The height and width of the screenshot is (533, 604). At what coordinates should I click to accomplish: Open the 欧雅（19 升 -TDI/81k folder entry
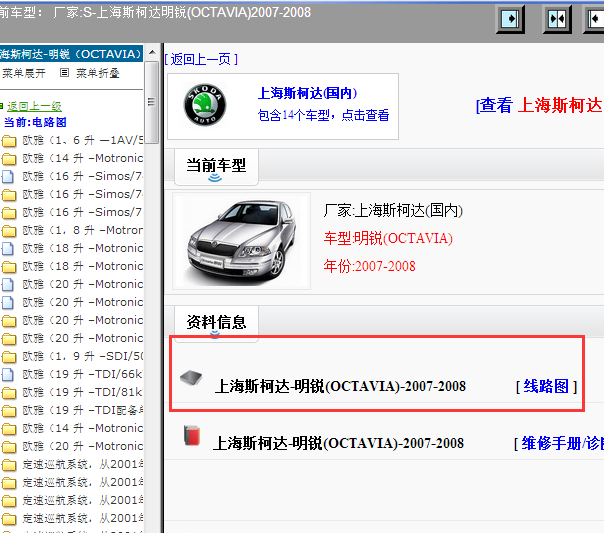pos(82,392)
